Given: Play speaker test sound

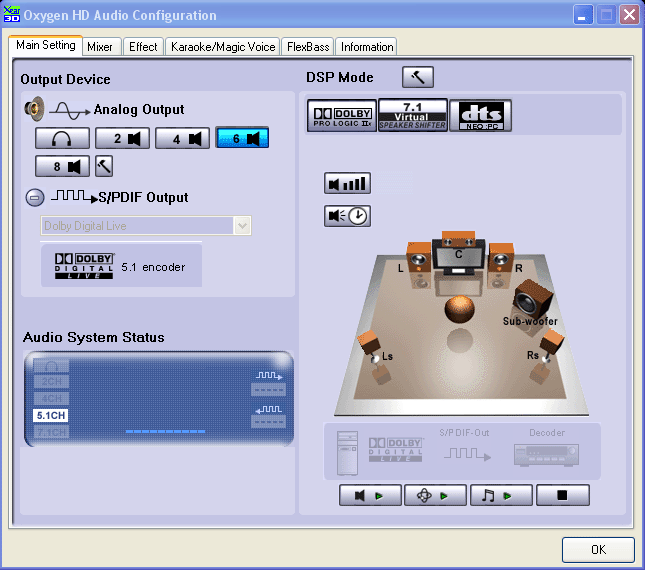Looking at the screenshot, I should pyautogui.click(x=370, y=496).
